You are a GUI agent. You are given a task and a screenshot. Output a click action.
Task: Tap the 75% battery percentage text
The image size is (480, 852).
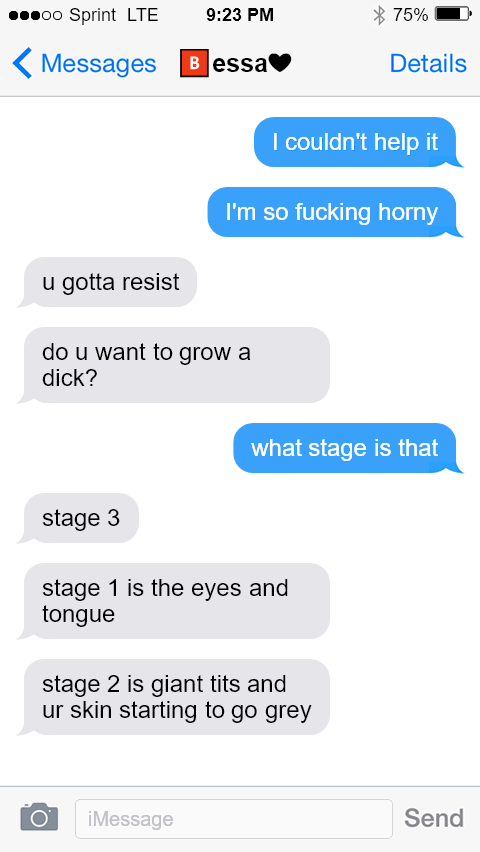pos(410,15)
